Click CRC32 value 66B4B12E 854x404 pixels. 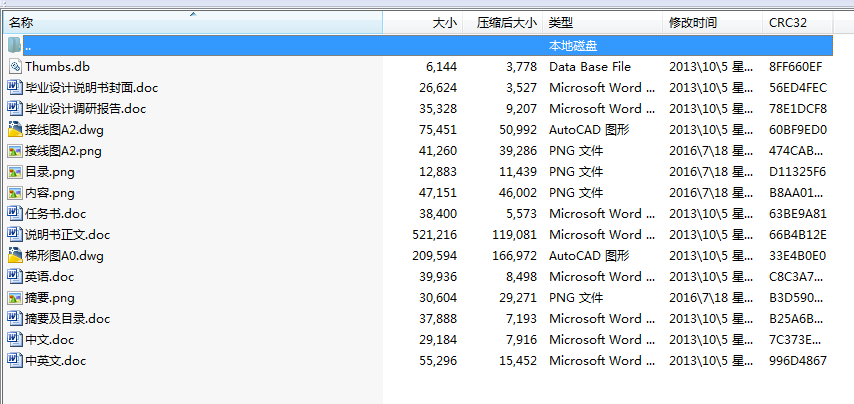coord(798,235)
